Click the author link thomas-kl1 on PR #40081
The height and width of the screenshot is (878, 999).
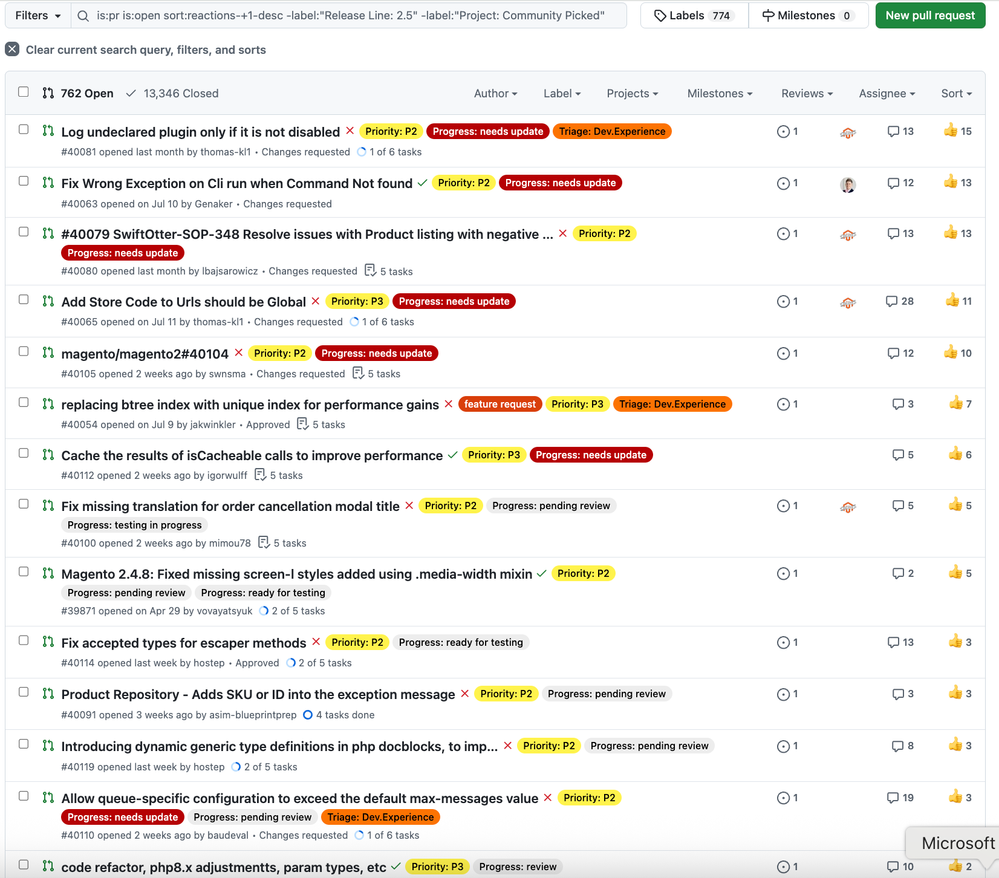point(226,152)
